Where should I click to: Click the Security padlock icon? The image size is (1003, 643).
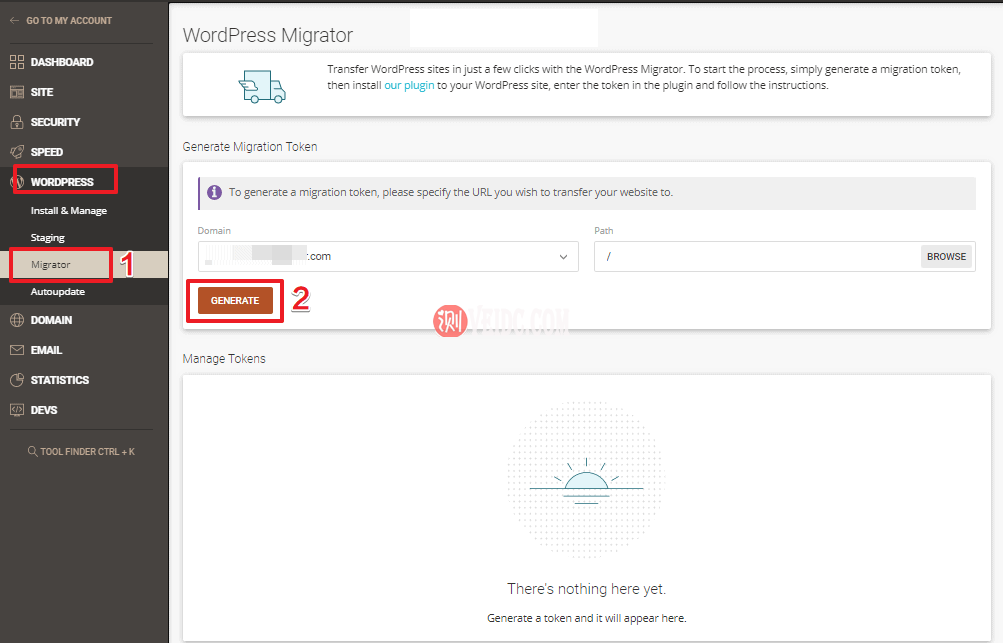17,122
